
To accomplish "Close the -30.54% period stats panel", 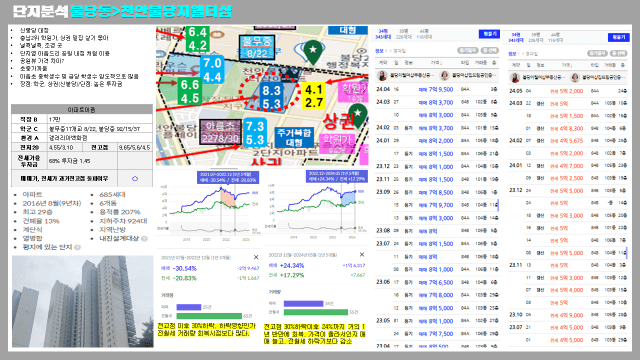I will [256, 257].
